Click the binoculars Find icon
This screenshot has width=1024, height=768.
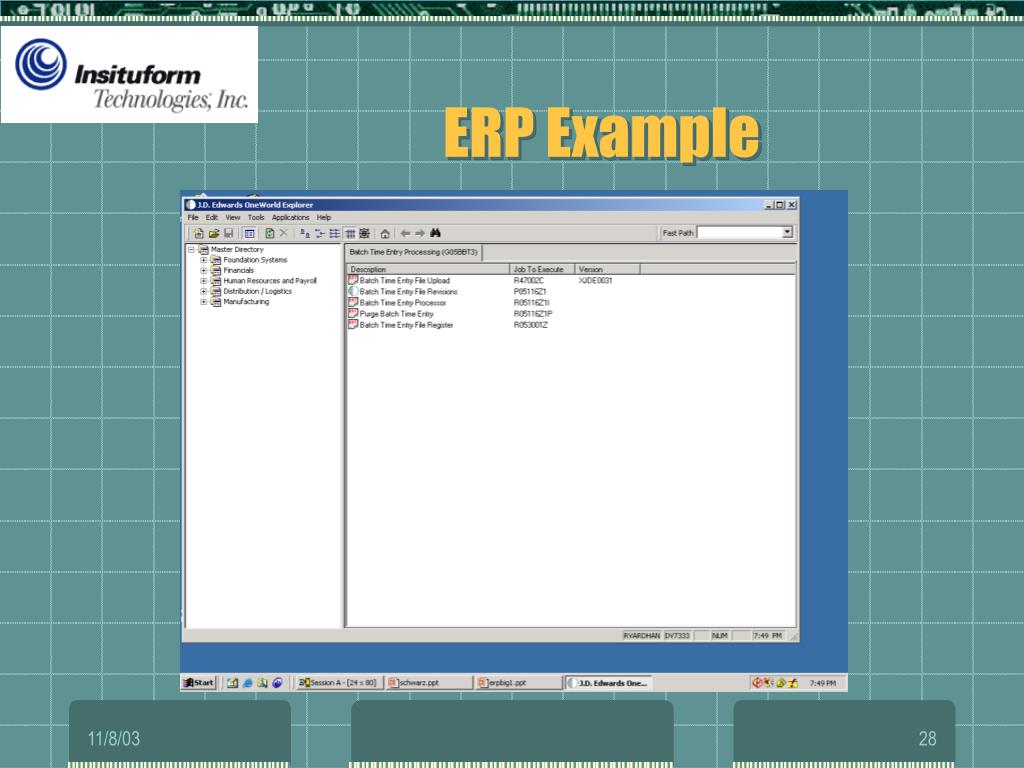click(435, 233)
